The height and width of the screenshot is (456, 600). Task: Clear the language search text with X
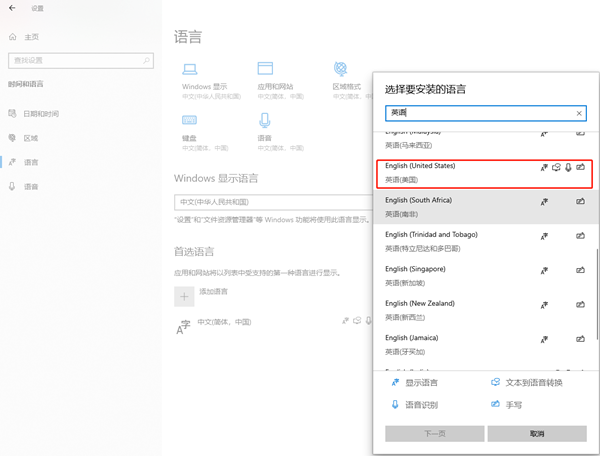579,113
